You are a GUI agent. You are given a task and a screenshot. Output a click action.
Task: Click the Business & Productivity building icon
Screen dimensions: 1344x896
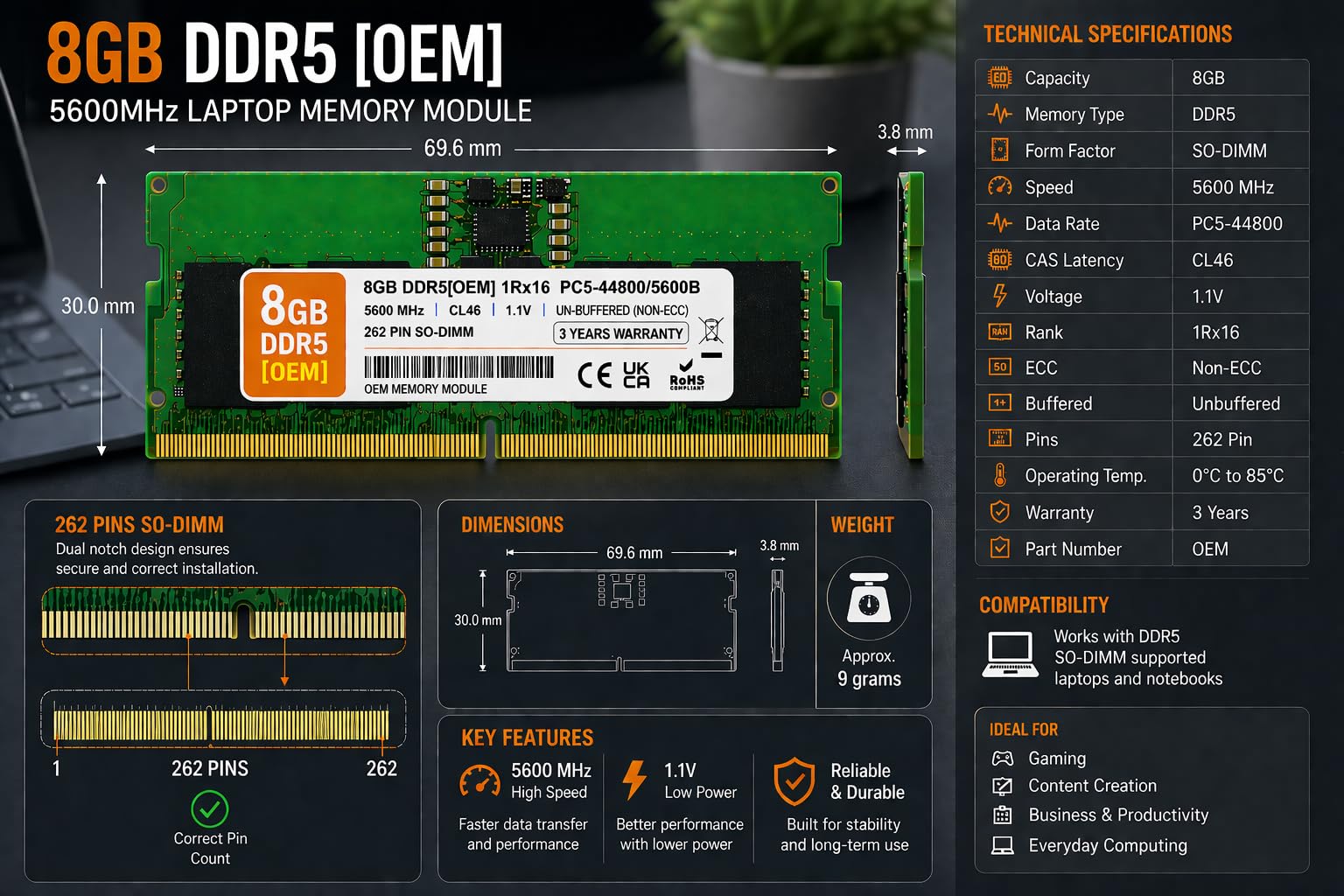(x=1002, y=815)
